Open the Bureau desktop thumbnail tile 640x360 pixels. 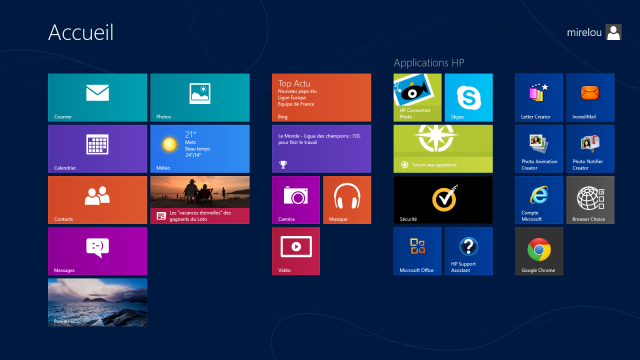coord(98,302)
